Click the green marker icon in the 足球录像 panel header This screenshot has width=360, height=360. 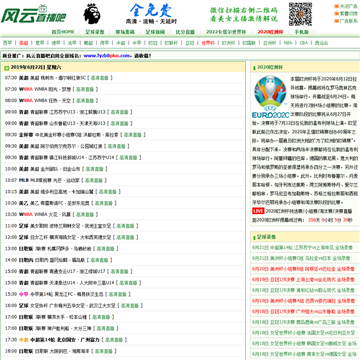[255, 238]
